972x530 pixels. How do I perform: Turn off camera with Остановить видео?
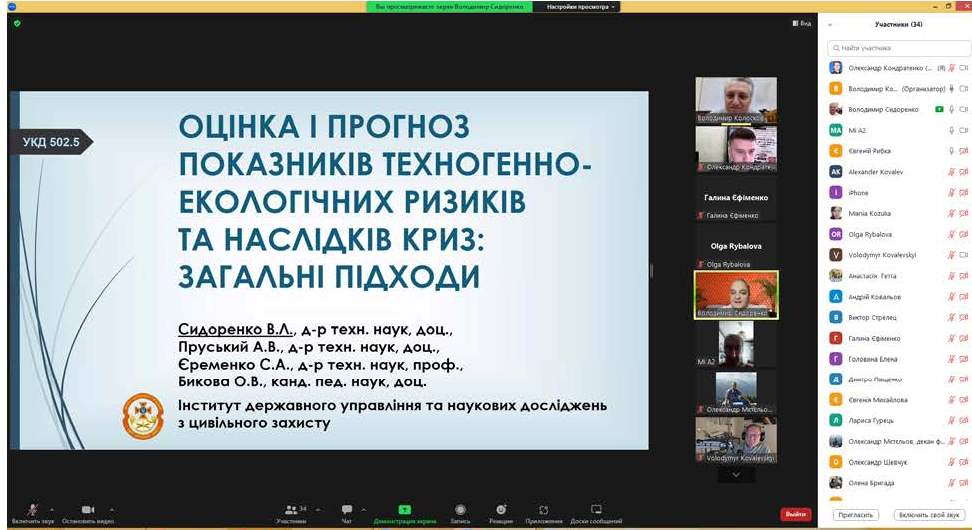[87, 510]
